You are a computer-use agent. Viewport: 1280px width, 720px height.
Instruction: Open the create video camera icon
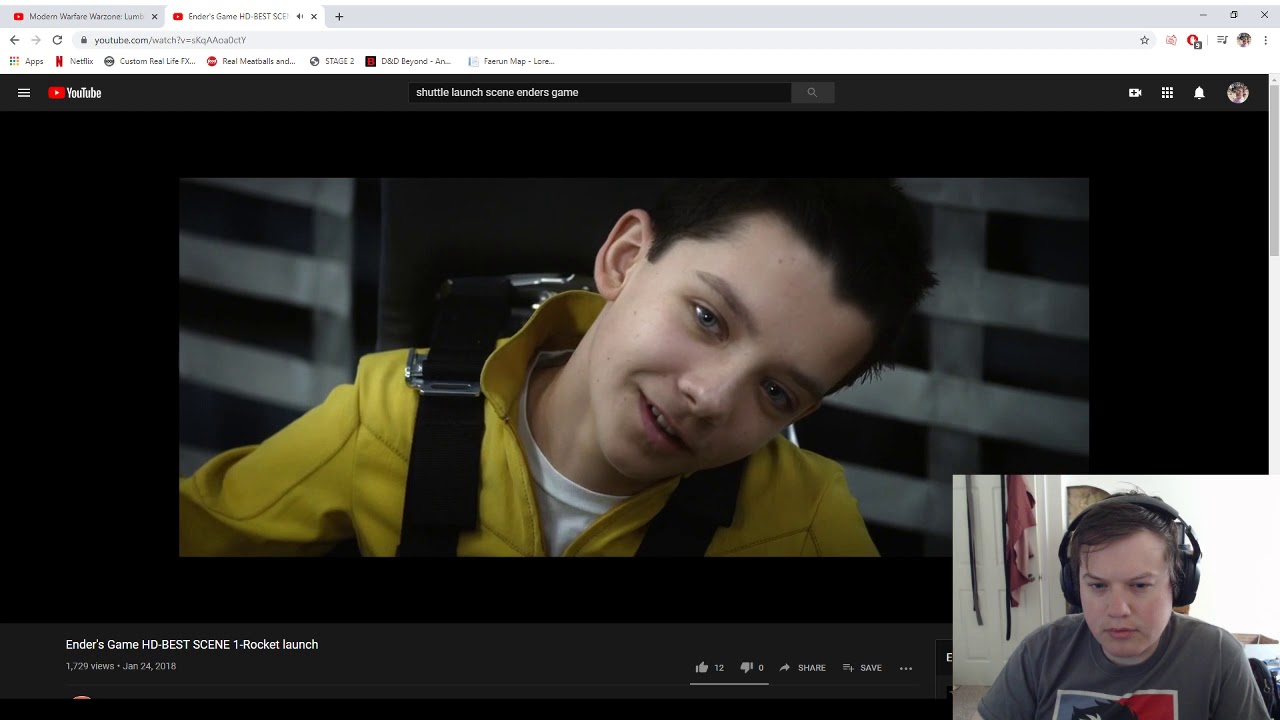pyautogui.click(x=1135, y=93)
